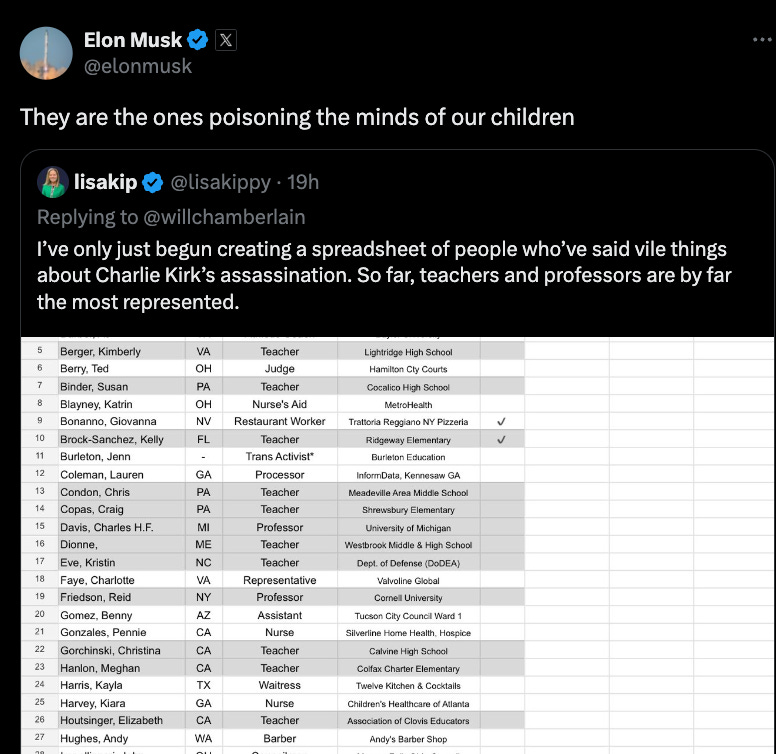
Task: Click the Elon Musk display name
Action: (133, 40)
